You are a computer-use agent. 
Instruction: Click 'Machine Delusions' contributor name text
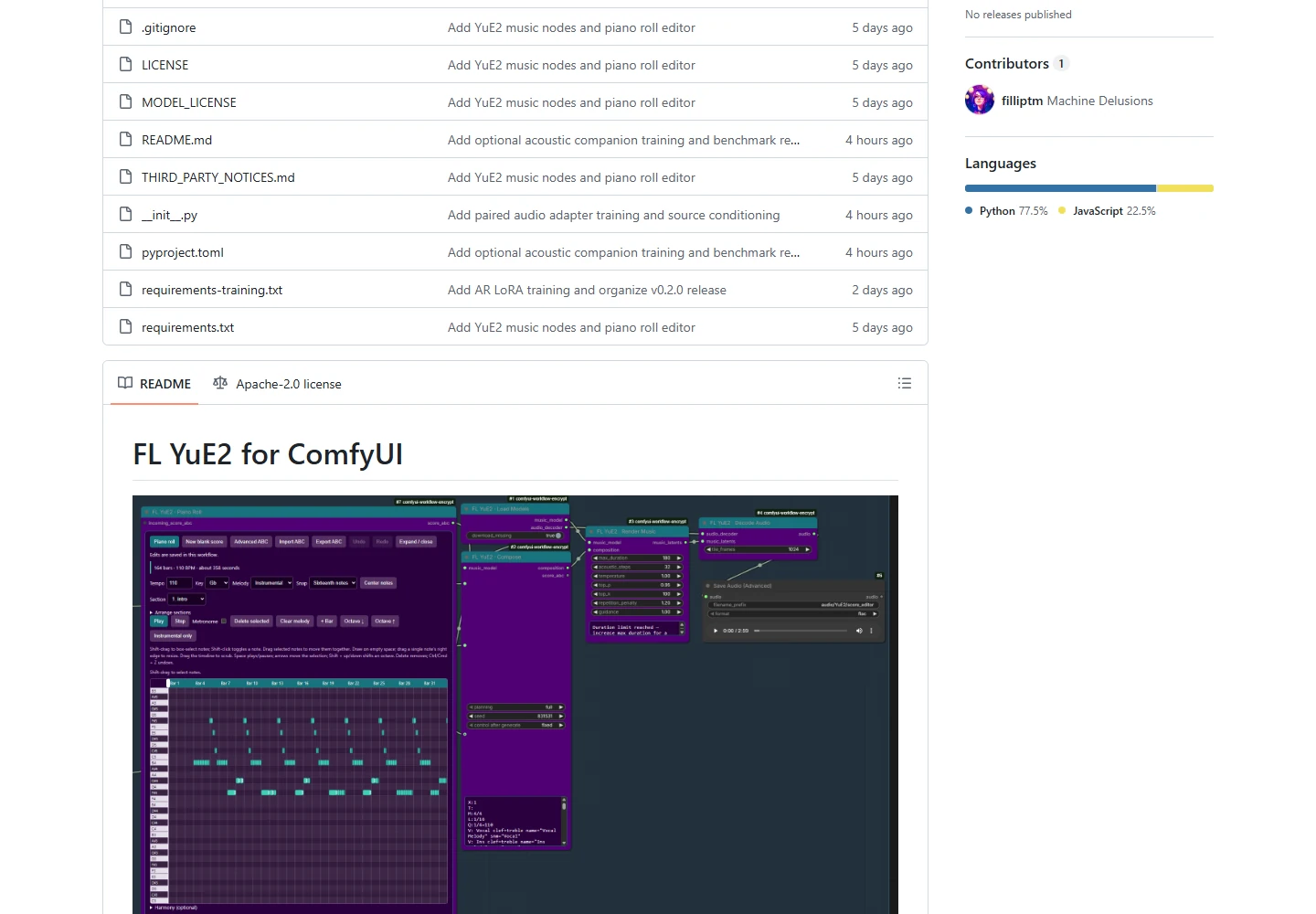1100,101
